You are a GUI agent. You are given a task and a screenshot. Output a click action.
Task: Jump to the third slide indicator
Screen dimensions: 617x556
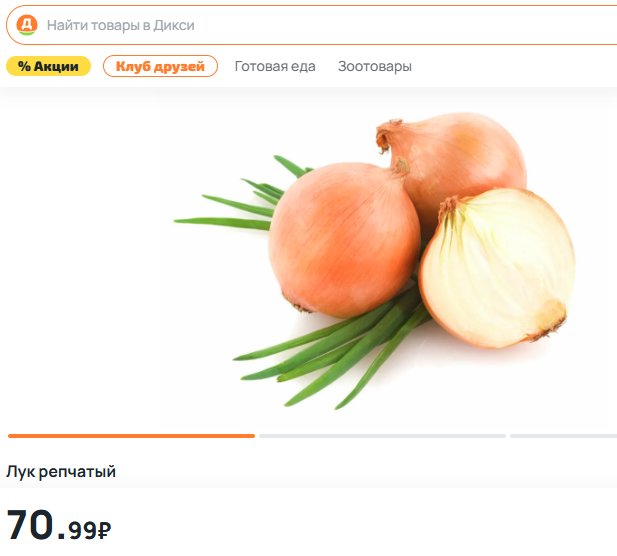click(x=563, y=436)
